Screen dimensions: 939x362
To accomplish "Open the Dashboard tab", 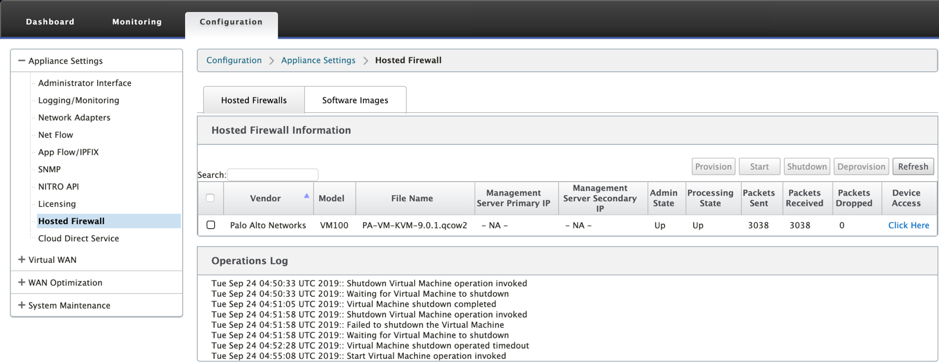I will point(50,22).
